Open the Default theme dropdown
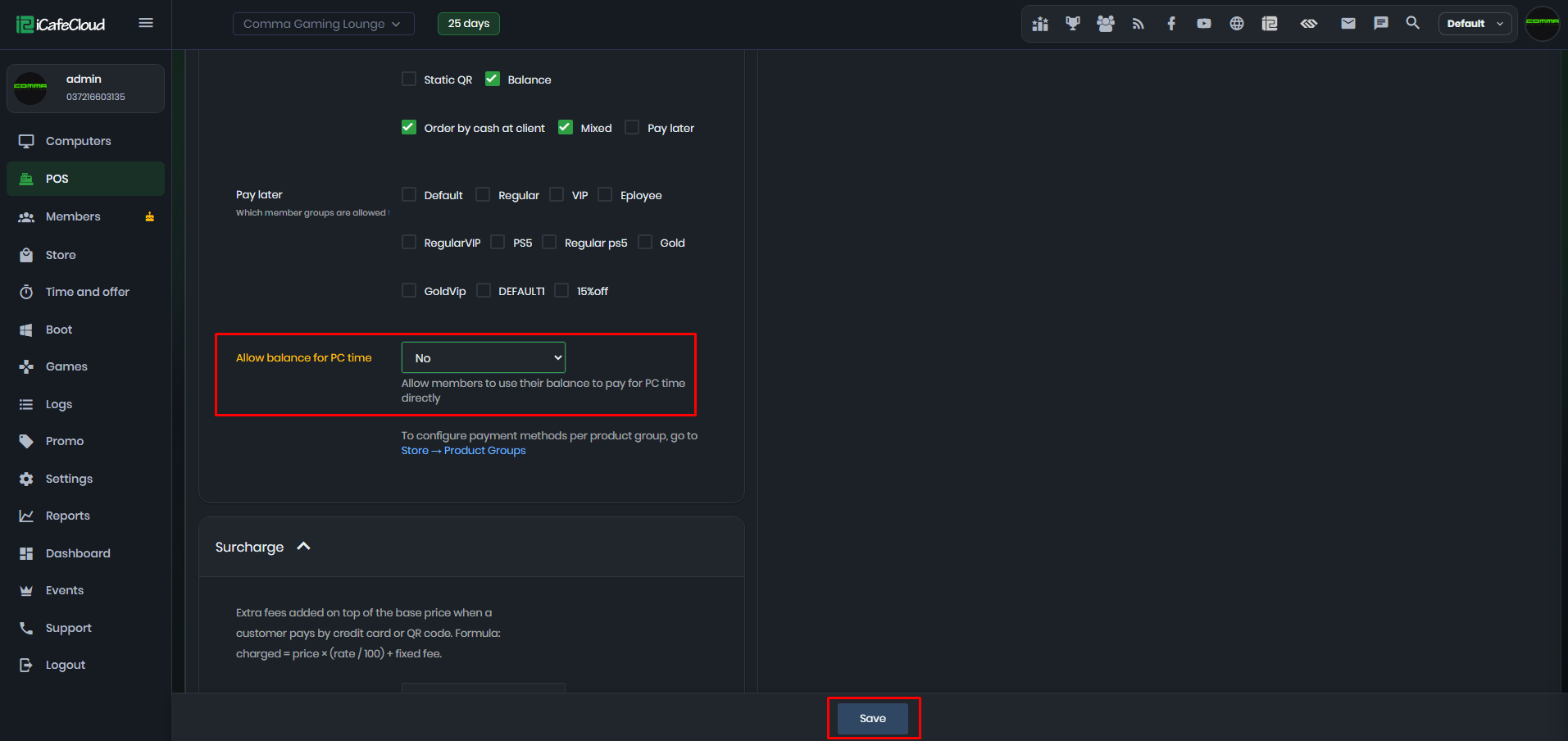 (x=1475, y=24)
